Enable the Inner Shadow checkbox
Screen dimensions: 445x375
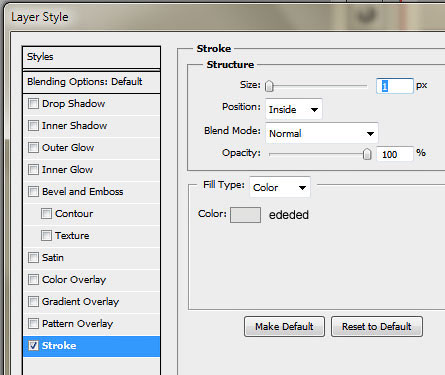click(33, 125)
